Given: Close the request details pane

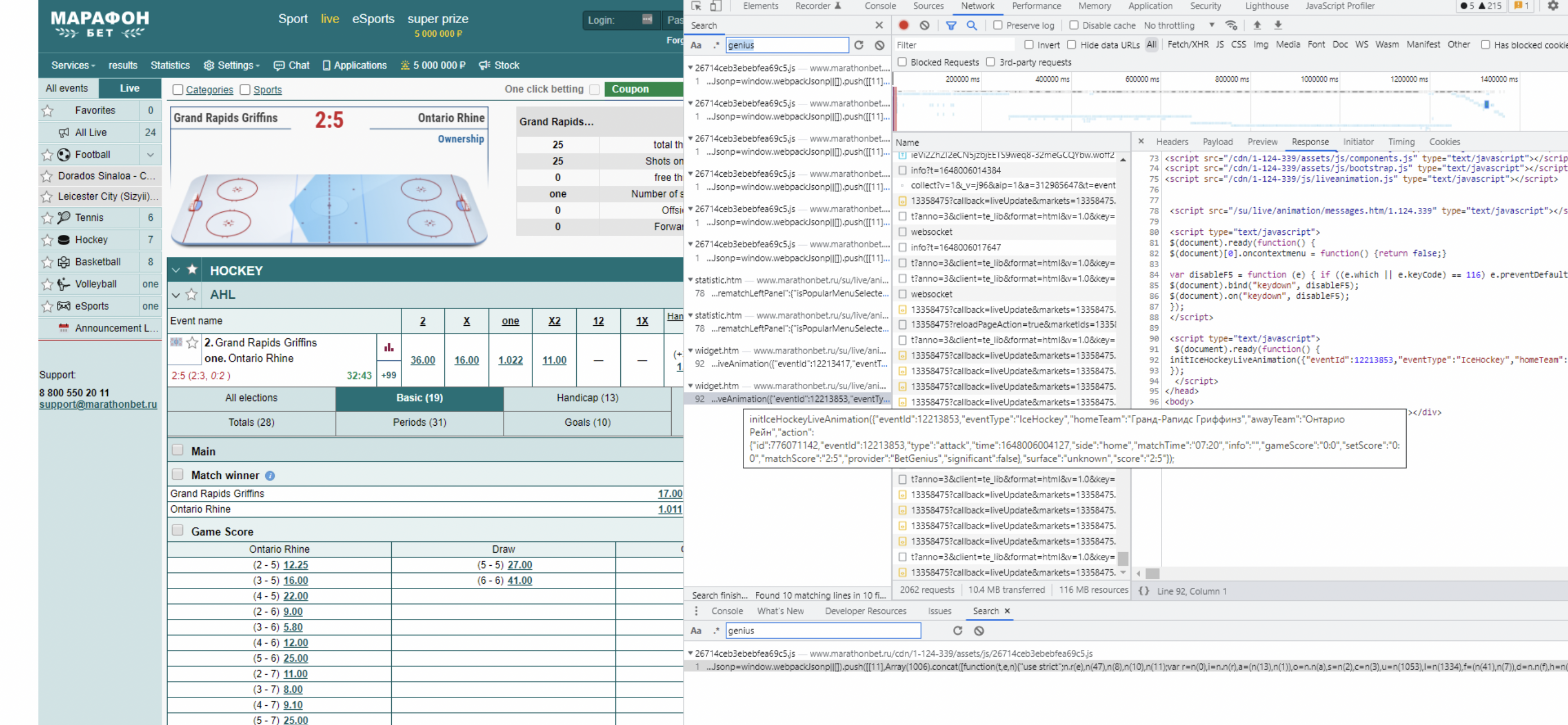Looking at the screenshot, I should pos(1141,141).
